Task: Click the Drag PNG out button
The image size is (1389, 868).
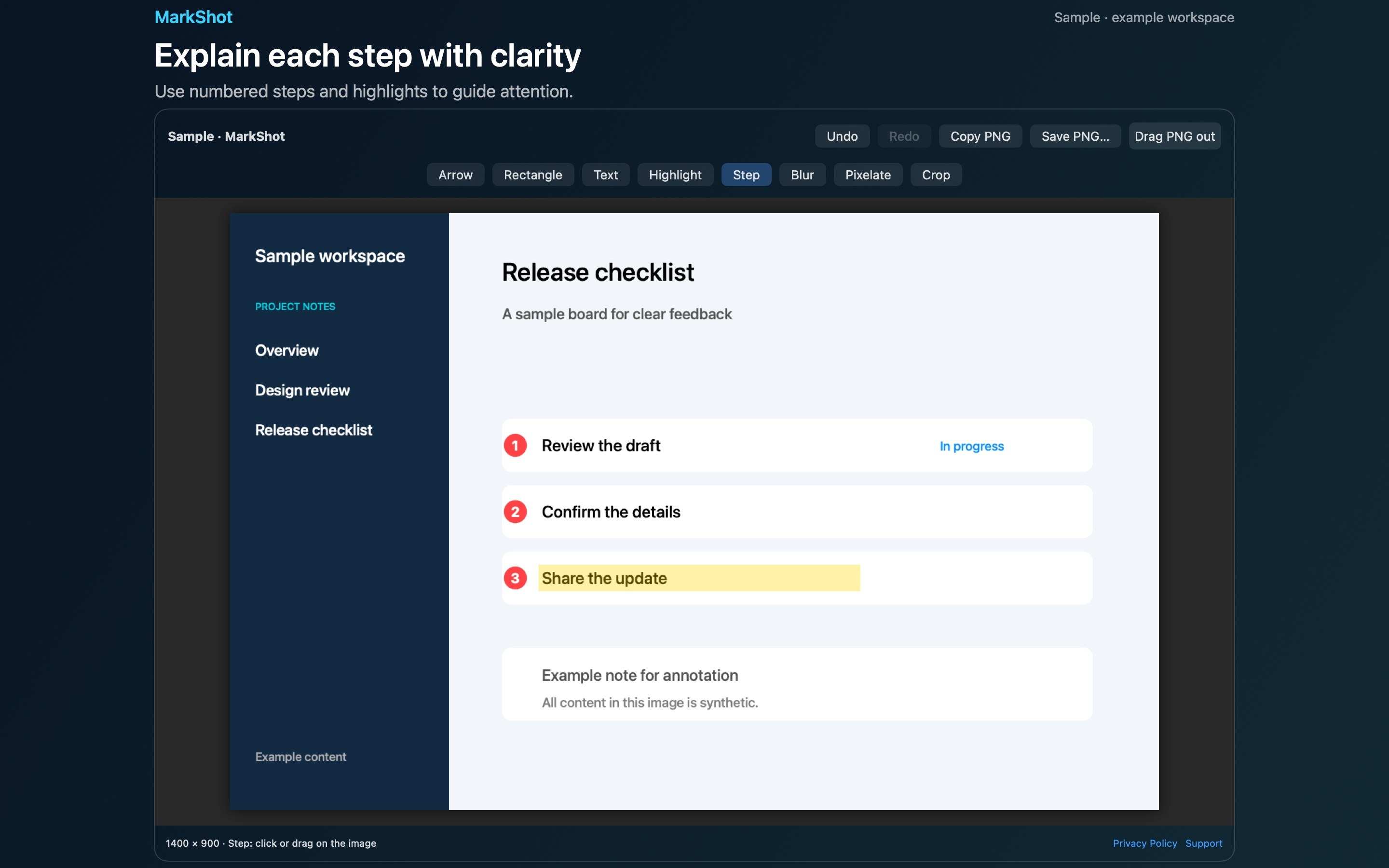Action: [1174, 136]
